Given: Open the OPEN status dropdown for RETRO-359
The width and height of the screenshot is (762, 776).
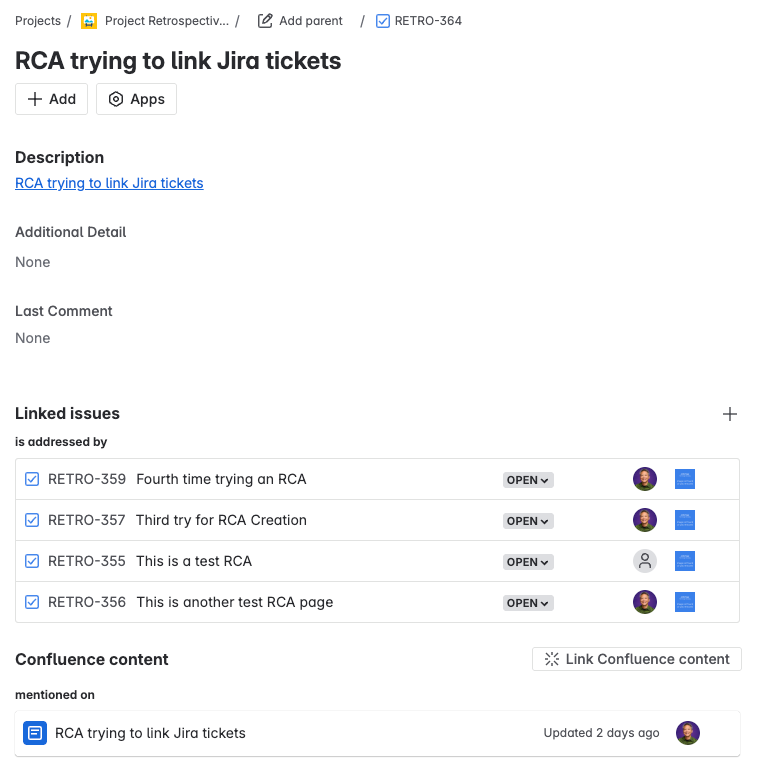Looking at the screenshot, I should pos(528,480).
